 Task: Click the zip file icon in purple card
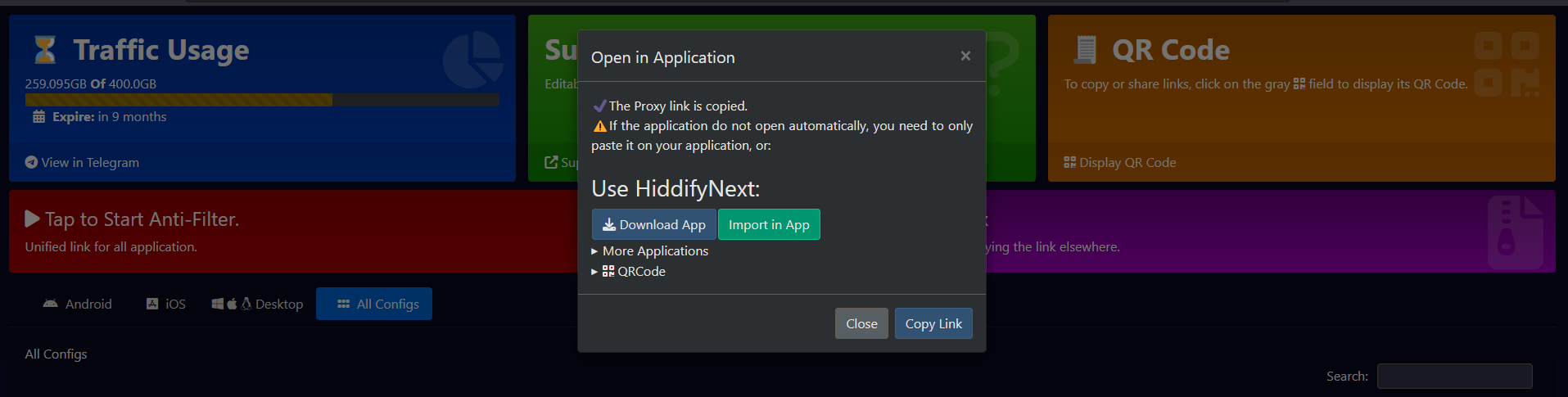(1516, 232)
